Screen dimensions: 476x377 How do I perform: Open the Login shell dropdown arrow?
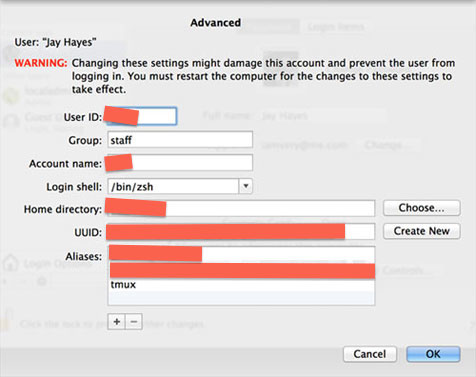point(246,186)
